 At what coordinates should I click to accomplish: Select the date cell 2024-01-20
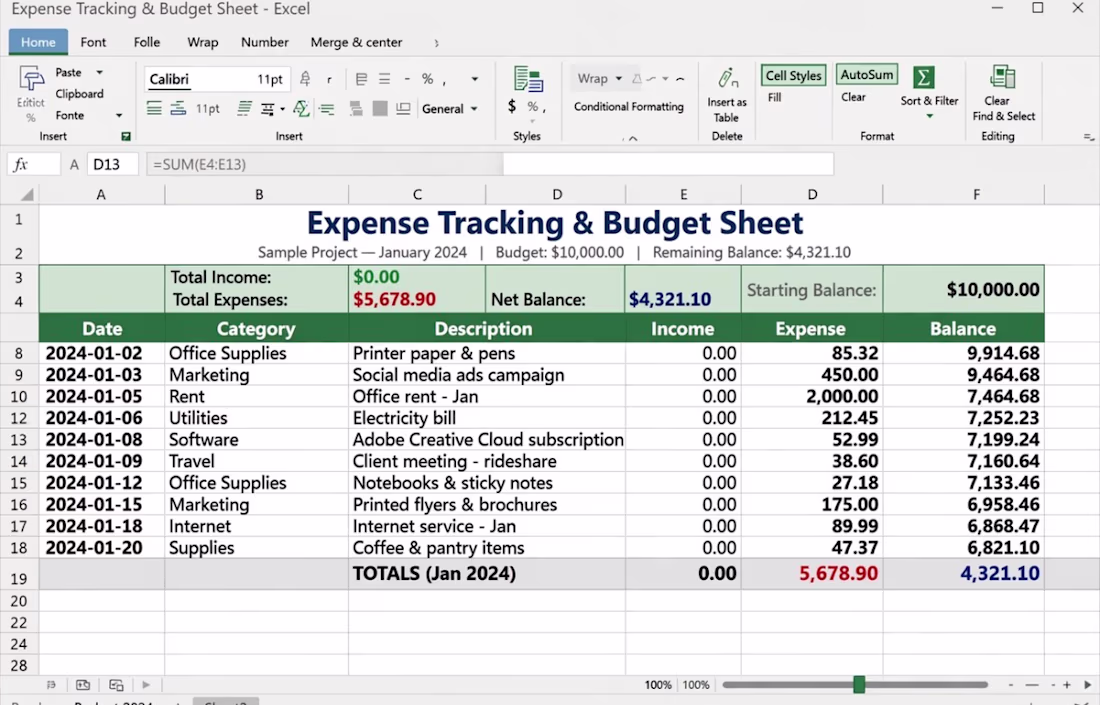(102, 548)
